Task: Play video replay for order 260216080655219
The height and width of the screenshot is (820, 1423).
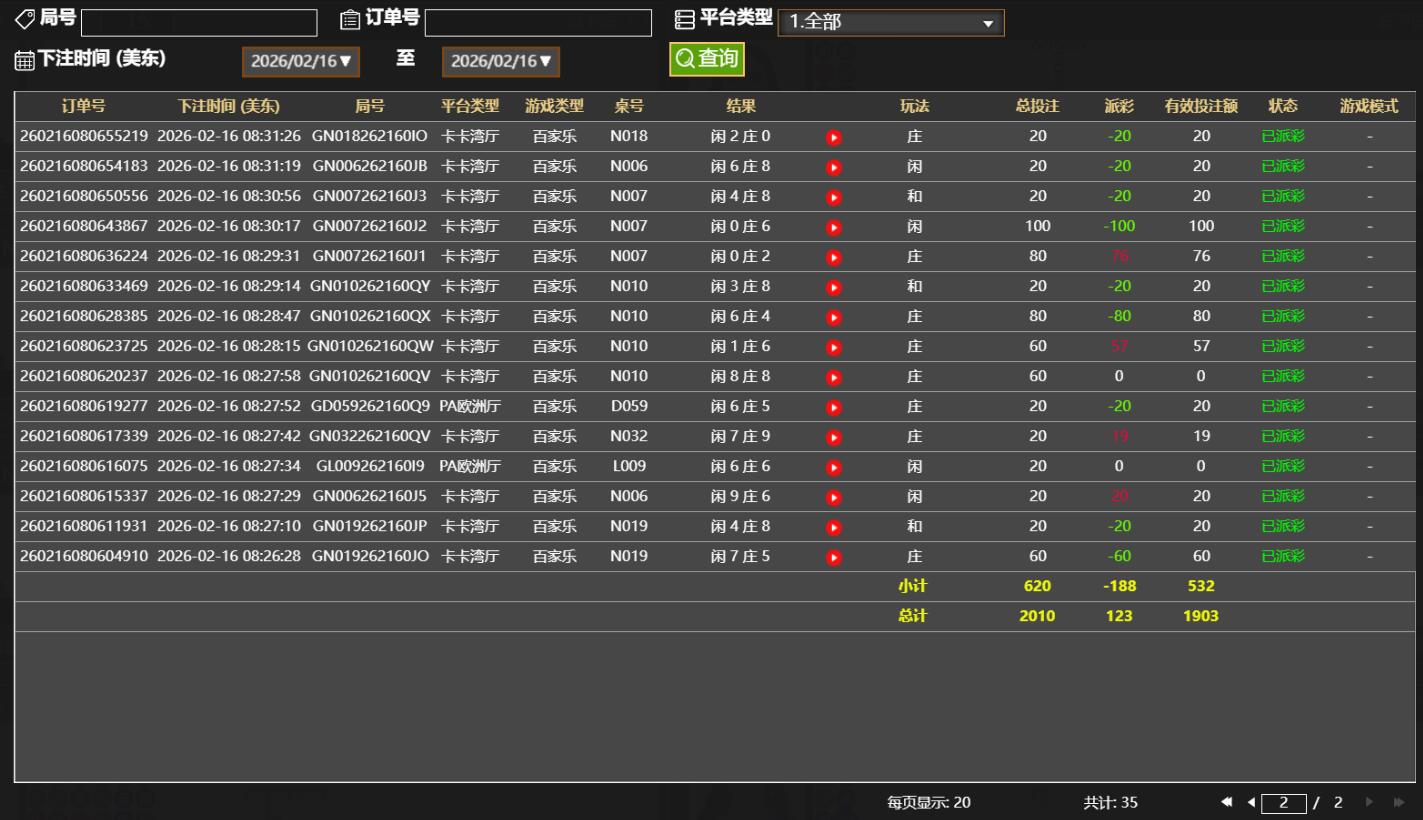Action: (x=834, y=137)
